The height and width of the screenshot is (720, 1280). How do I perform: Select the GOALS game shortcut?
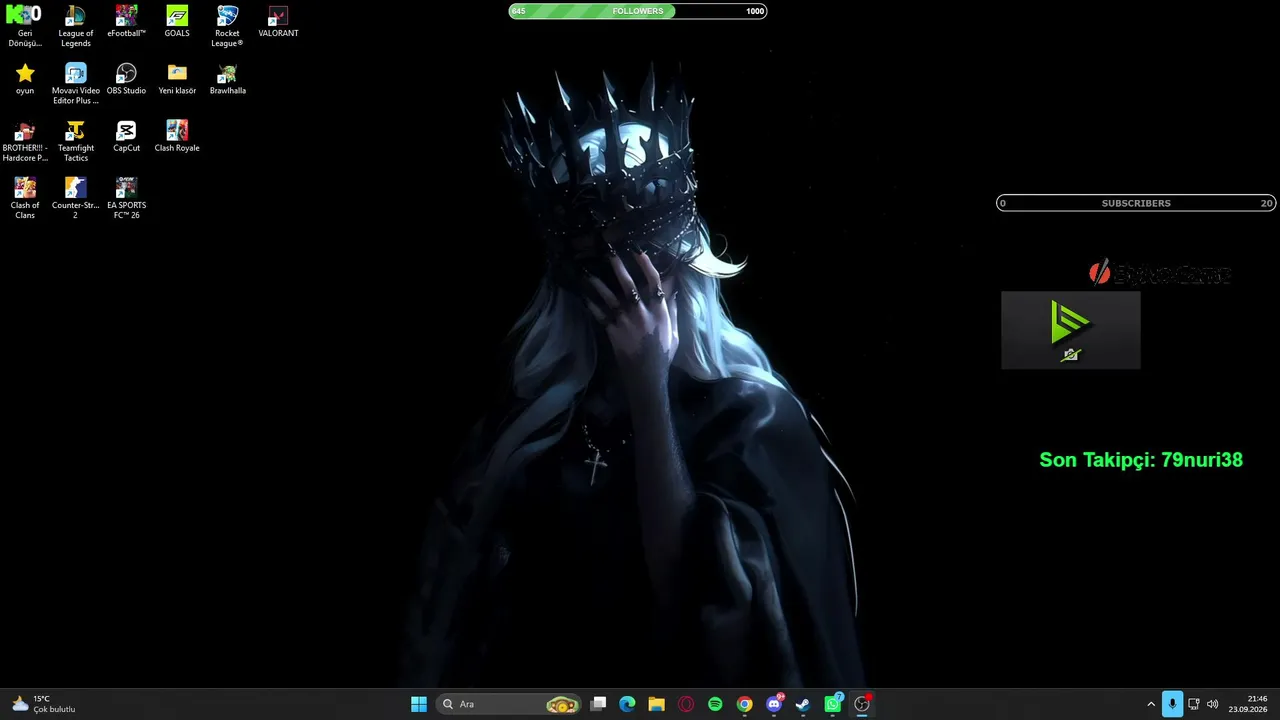point(177,22)
